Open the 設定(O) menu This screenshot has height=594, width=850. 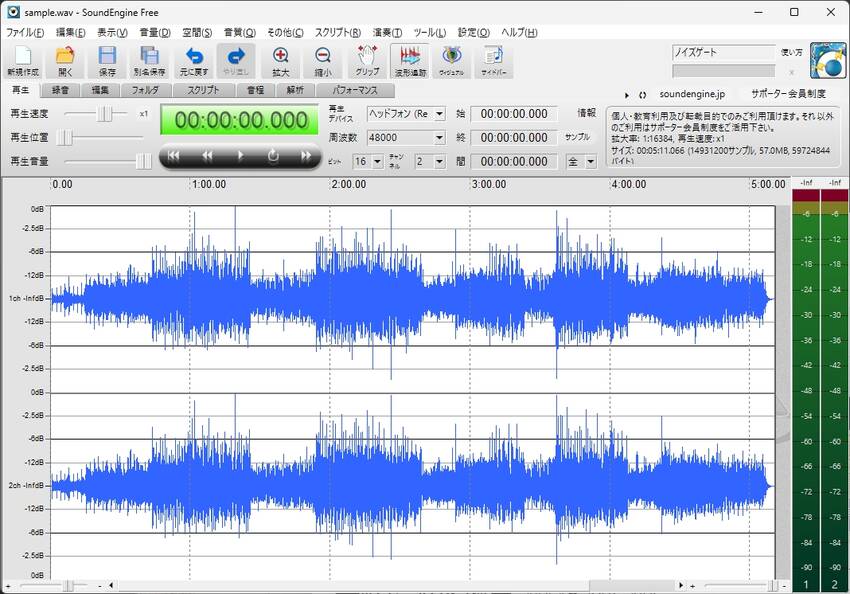(x=474, y=33)
